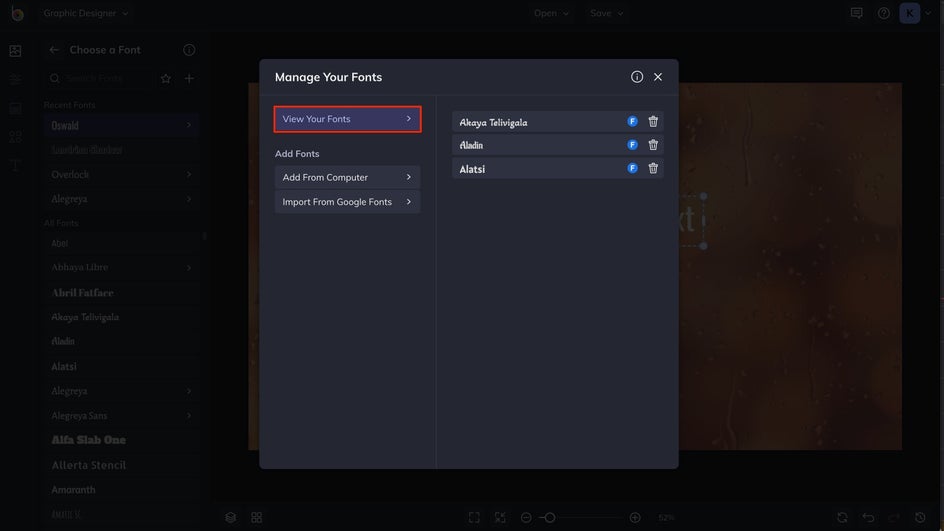Click the history clock icon
The width and height of the screenshot is (944, 531).
click(x=920, y=517)
